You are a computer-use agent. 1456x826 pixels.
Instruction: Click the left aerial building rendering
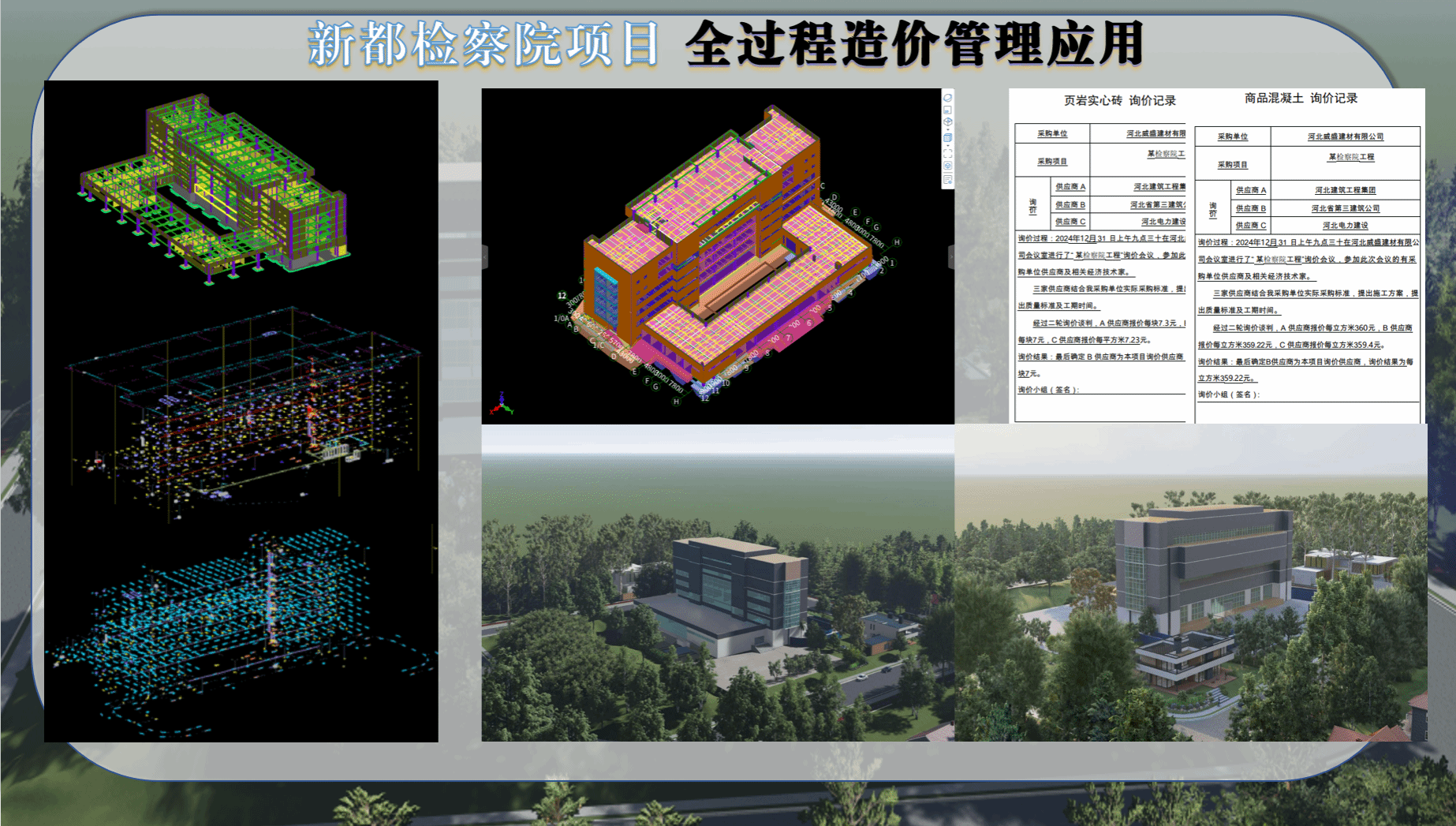tap(718, 584)
